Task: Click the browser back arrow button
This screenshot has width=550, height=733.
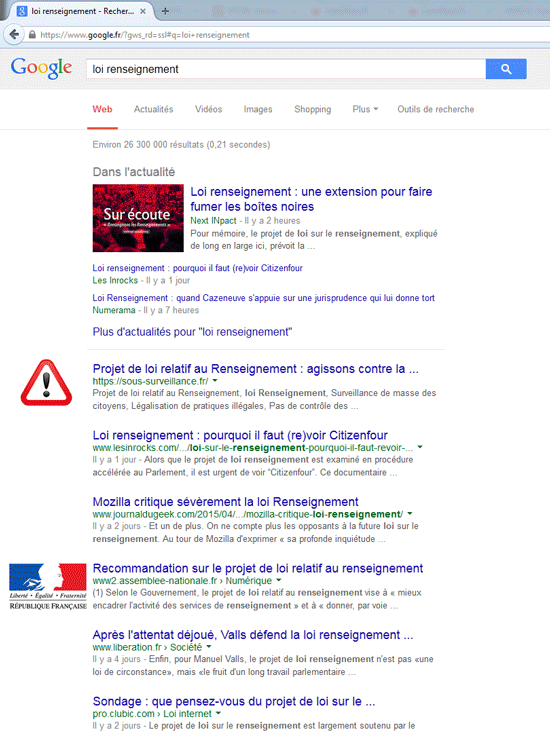Action: coord(14,35)
